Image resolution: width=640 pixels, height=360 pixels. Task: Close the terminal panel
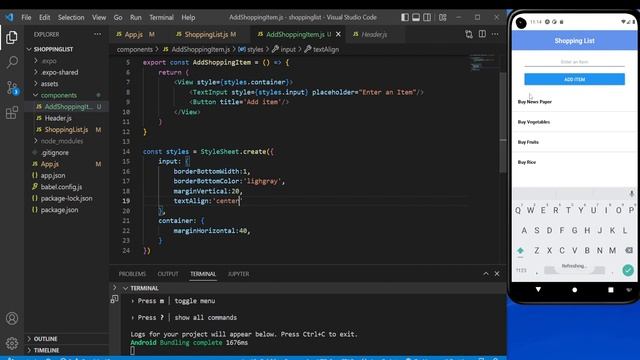coord(497,273)
